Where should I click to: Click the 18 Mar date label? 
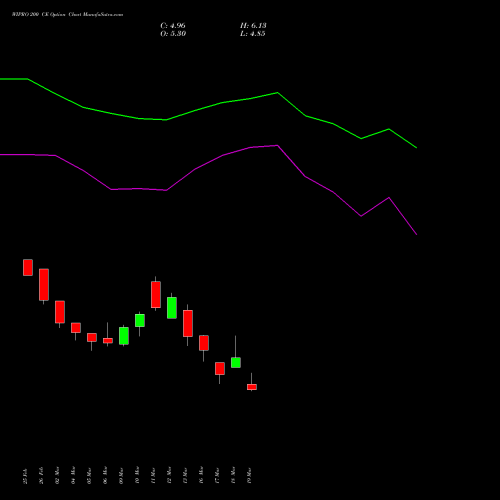[234, 476]
